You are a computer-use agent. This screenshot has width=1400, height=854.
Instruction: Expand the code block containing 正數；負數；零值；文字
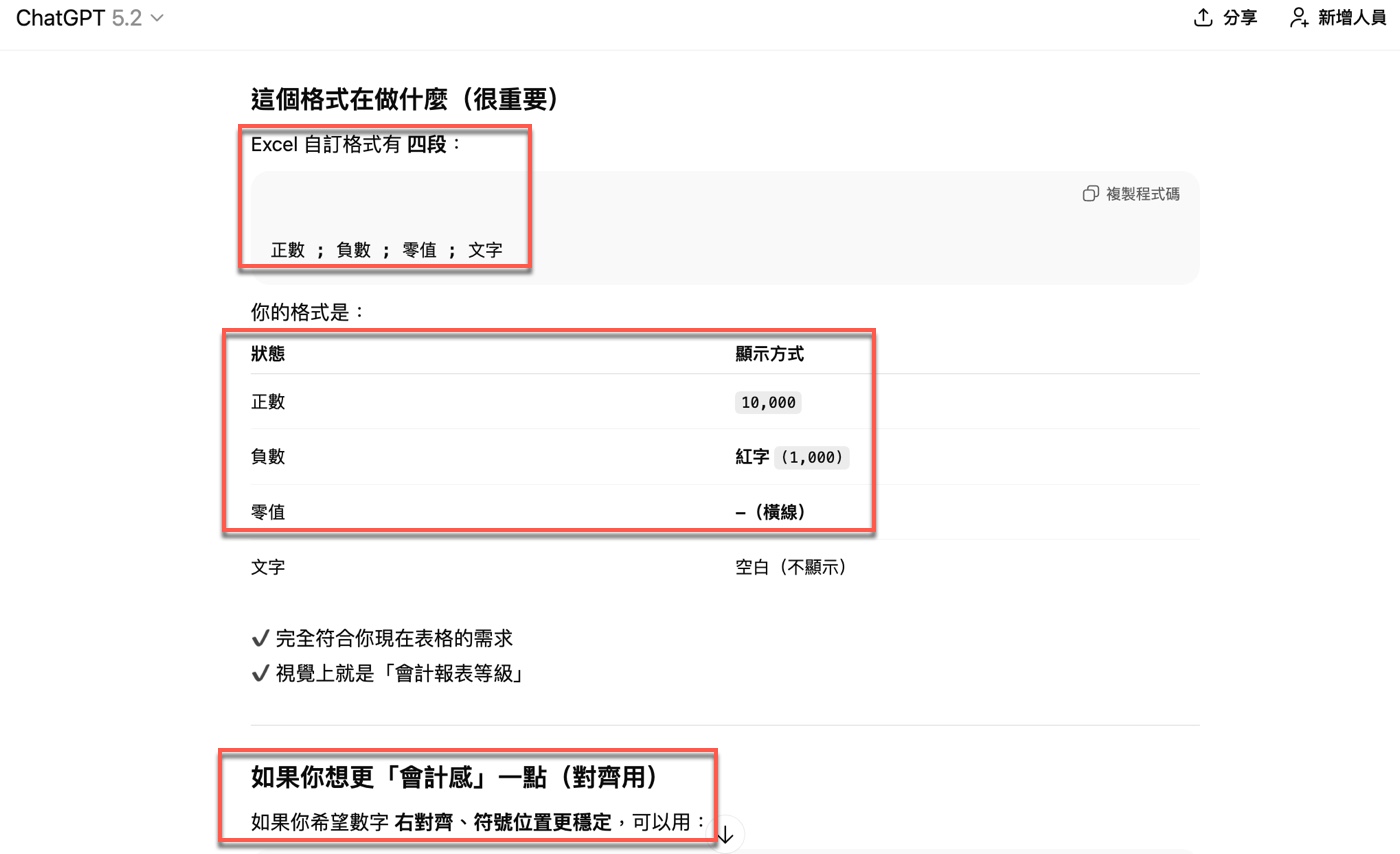click(379, 250)
